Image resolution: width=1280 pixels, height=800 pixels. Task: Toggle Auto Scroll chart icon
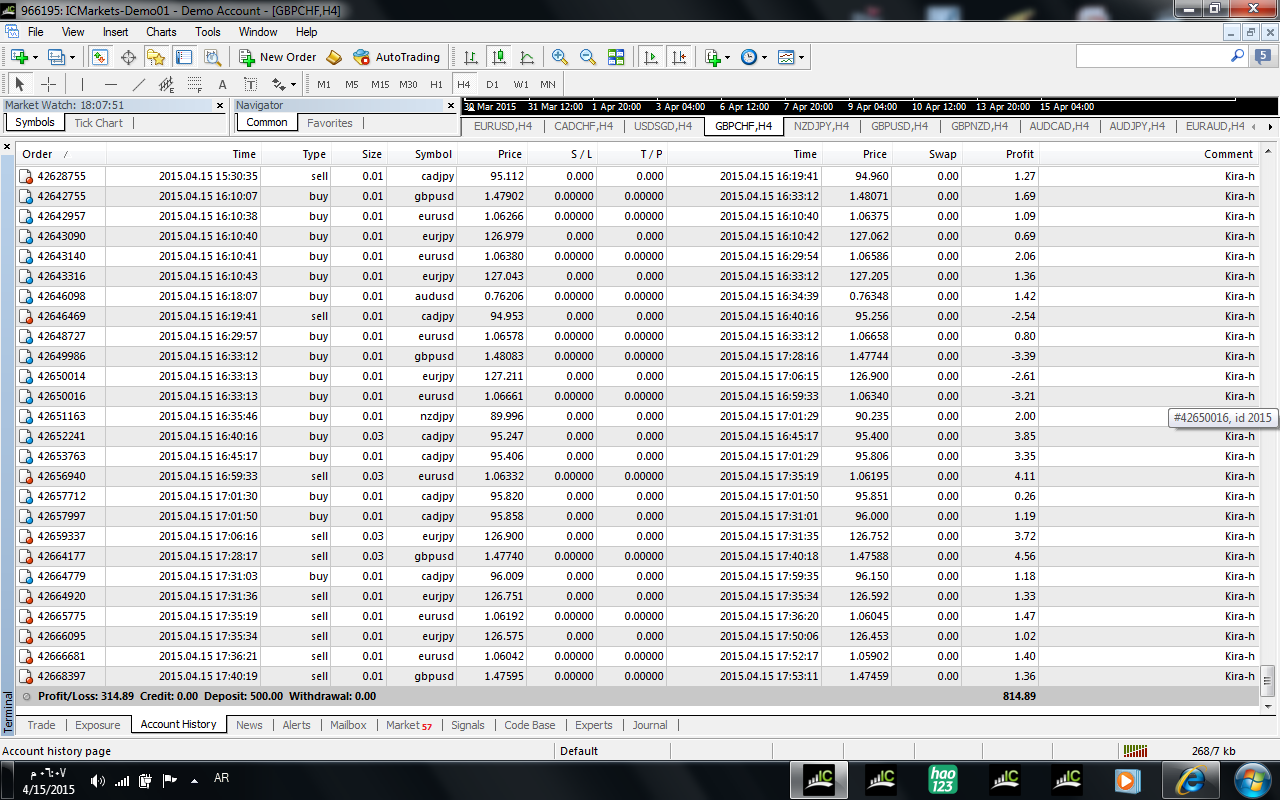pos(651,57)
